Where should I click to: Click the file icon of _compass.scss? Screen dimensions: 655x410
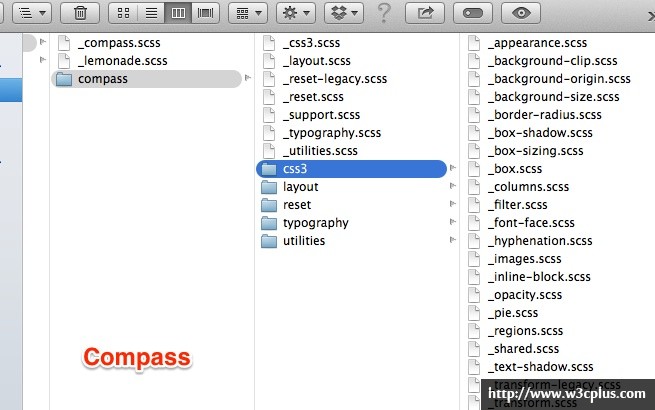pyautogui.click(x=64, y=43)
